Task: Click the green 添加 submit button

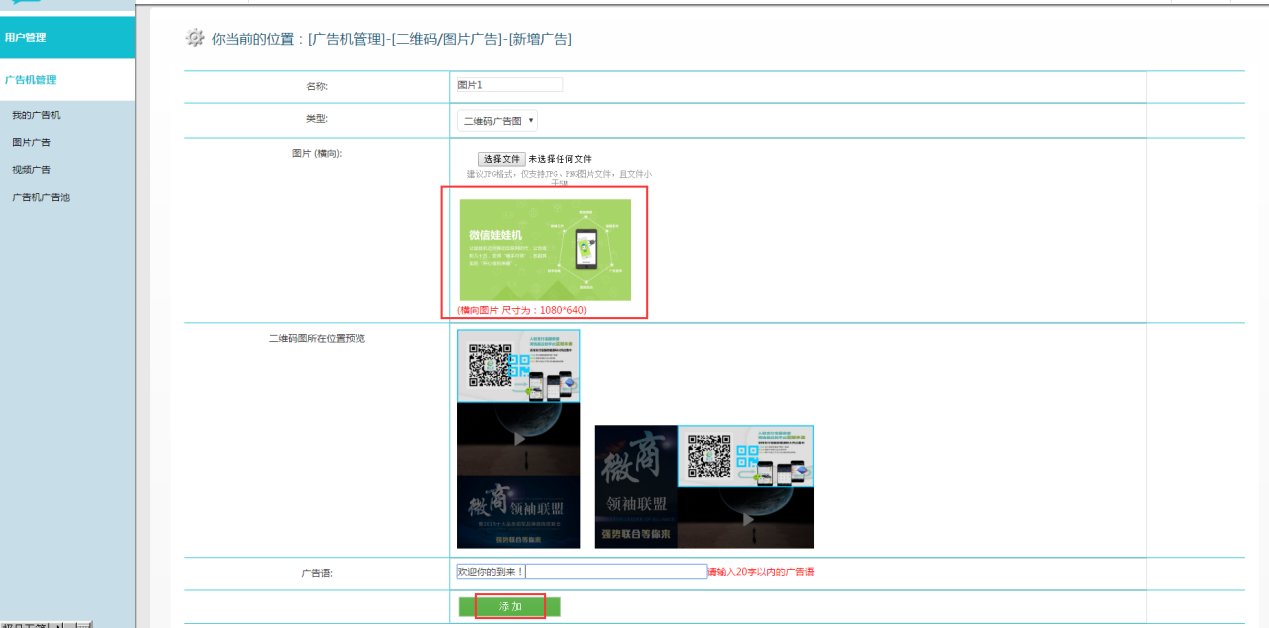Action: click(510, 607)
